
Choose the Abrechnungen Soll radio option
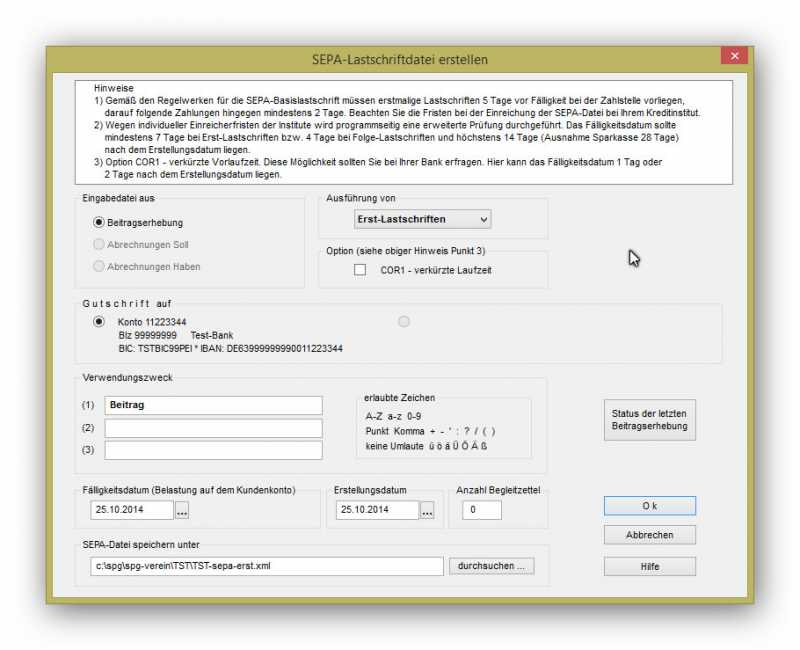tap(99, 244)
